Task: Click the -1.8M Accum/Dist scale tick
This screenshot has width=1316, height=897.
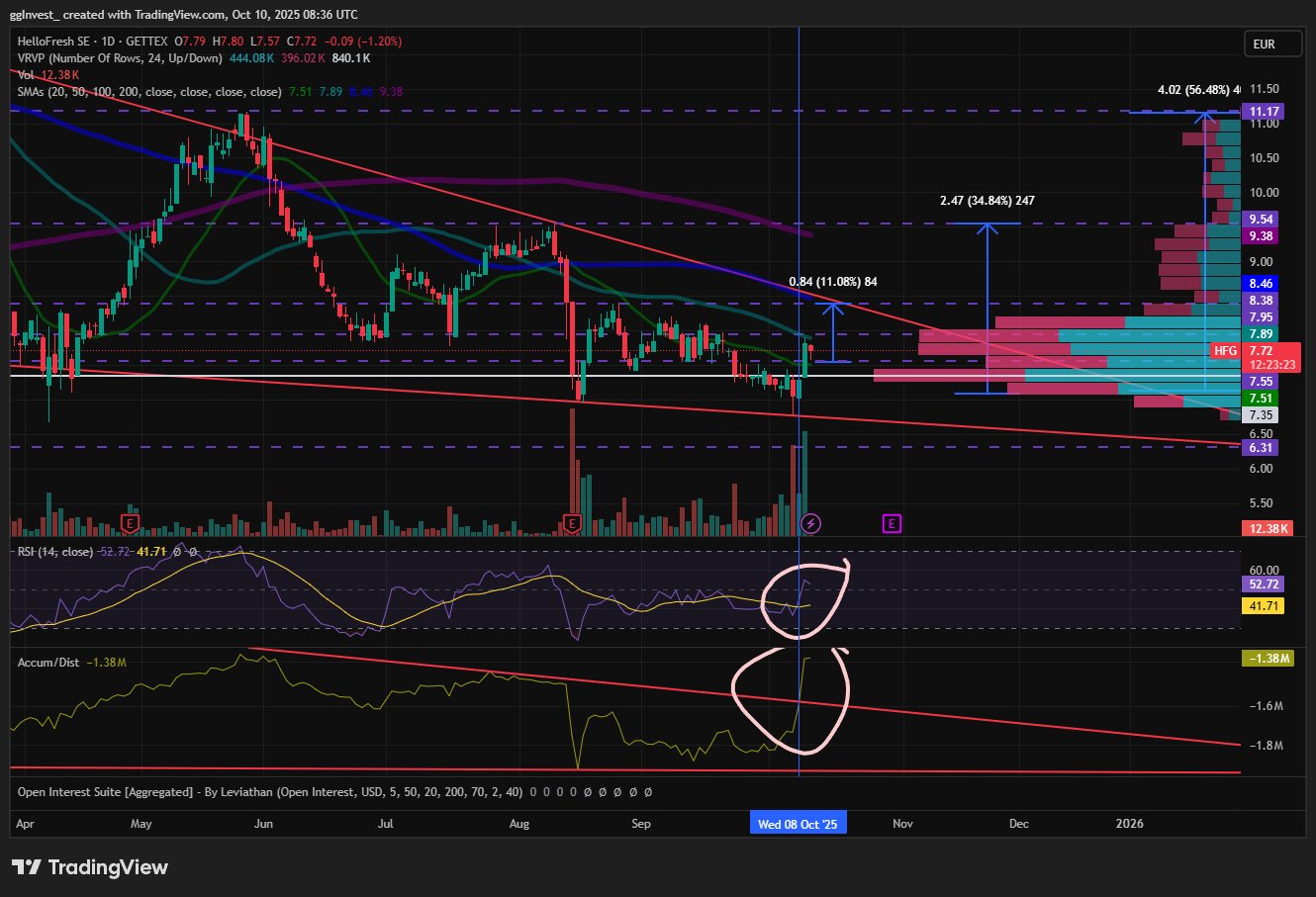Action: pyautogui.click(x=1267, y=746)
